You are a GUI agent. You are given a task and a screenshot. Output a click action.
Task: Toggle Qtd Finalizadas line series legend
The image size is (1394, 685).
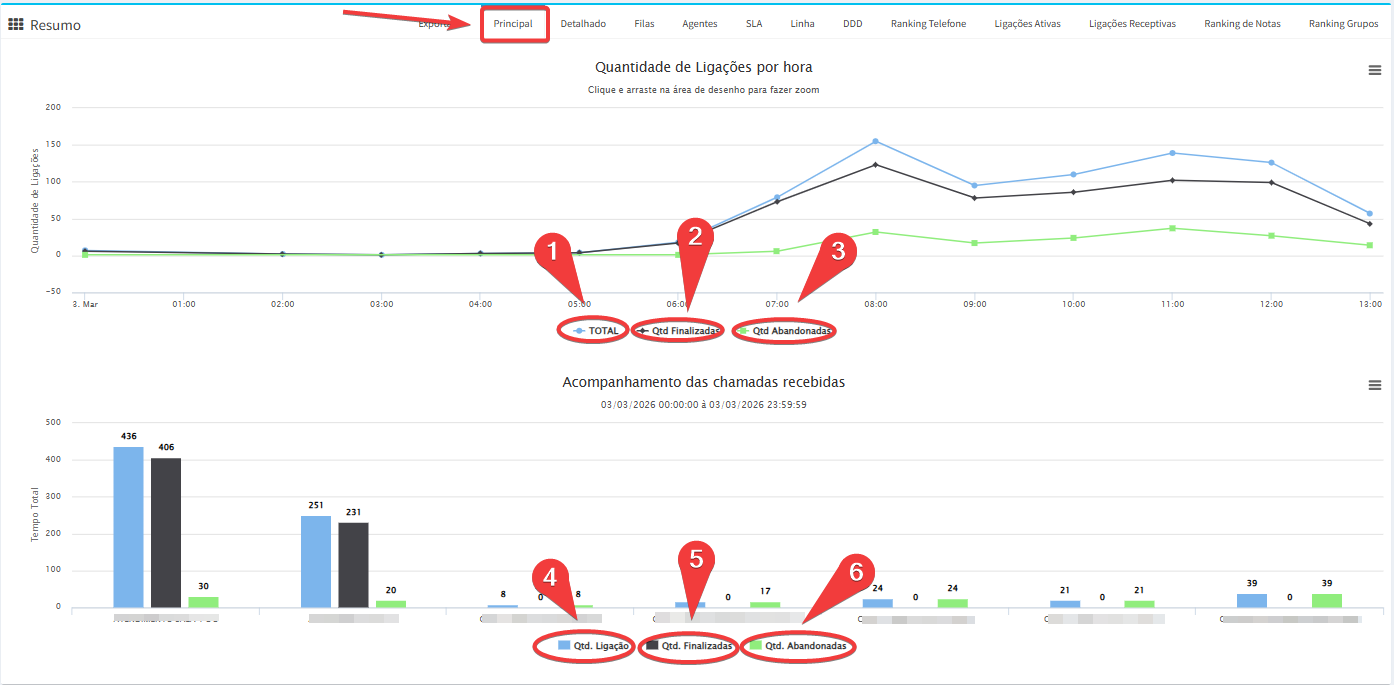[680, 330]
